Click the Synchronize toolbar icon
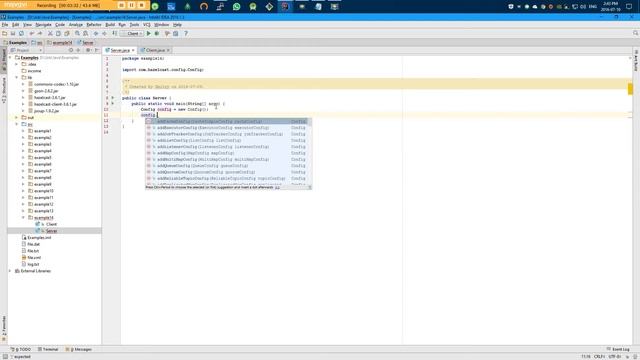 (x=21, y=33)
